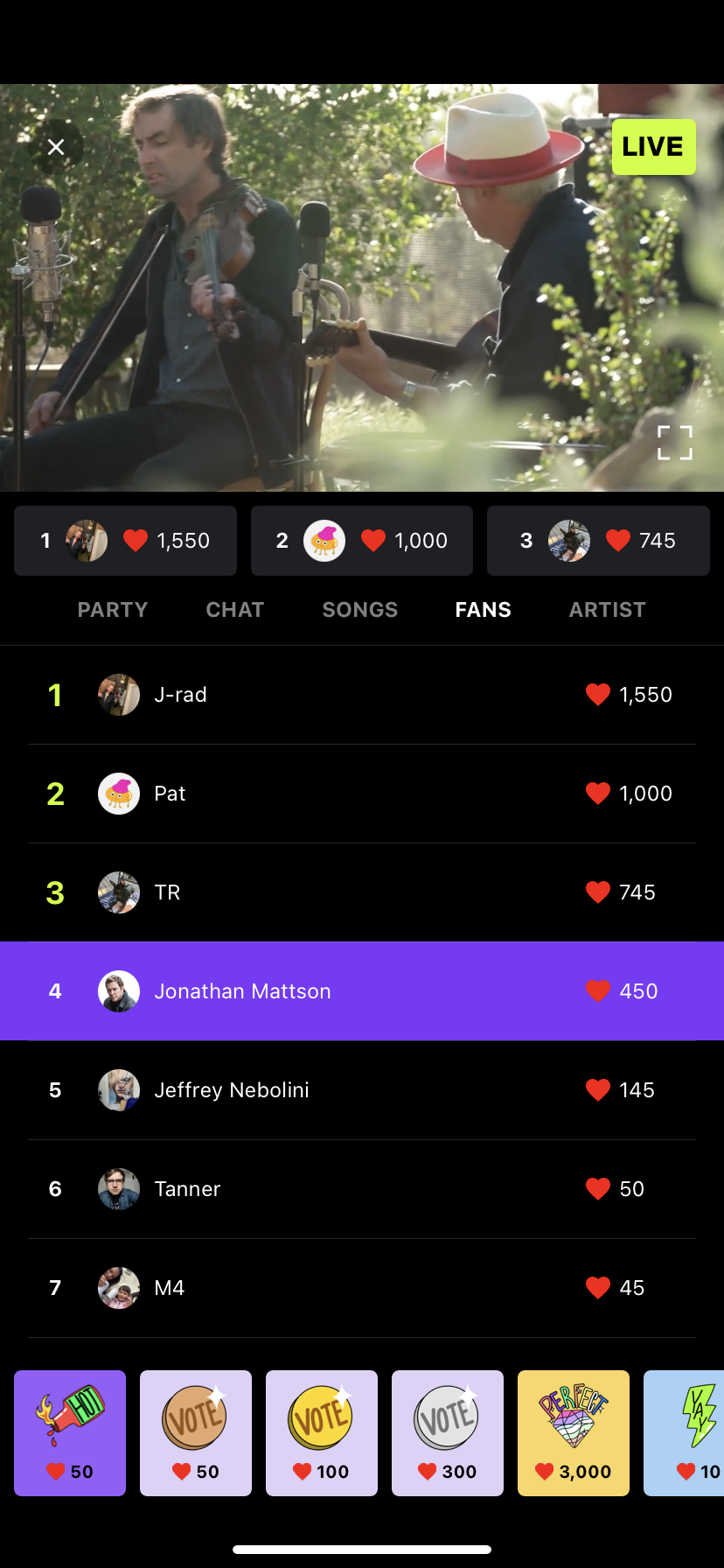The image size is (724, 1568).
Task: Tap the third place chip showing 745
Action: (598, 541)
